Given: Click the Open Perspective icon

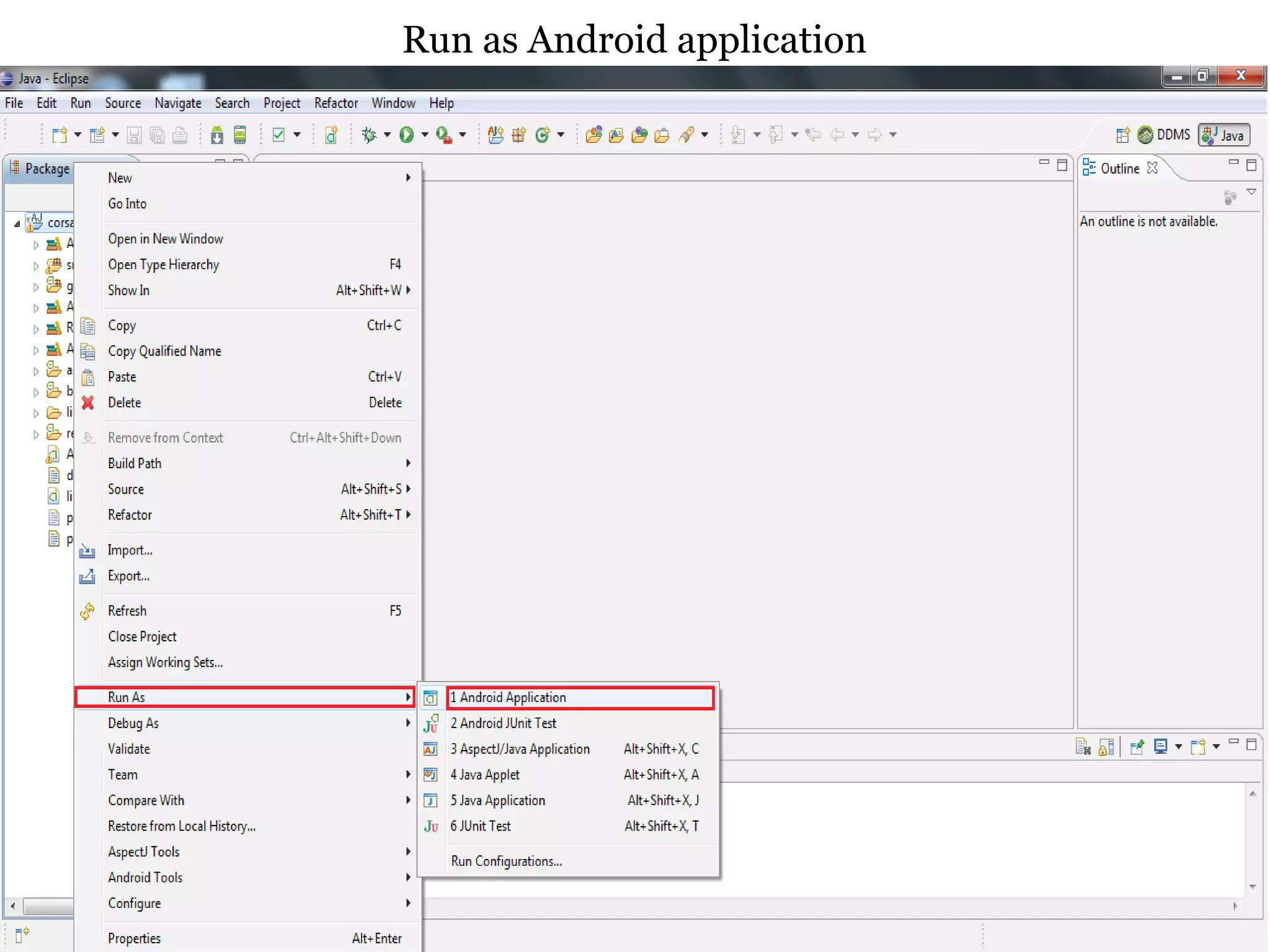Looking at the screenshot, I should click(x=1122, y=135).
